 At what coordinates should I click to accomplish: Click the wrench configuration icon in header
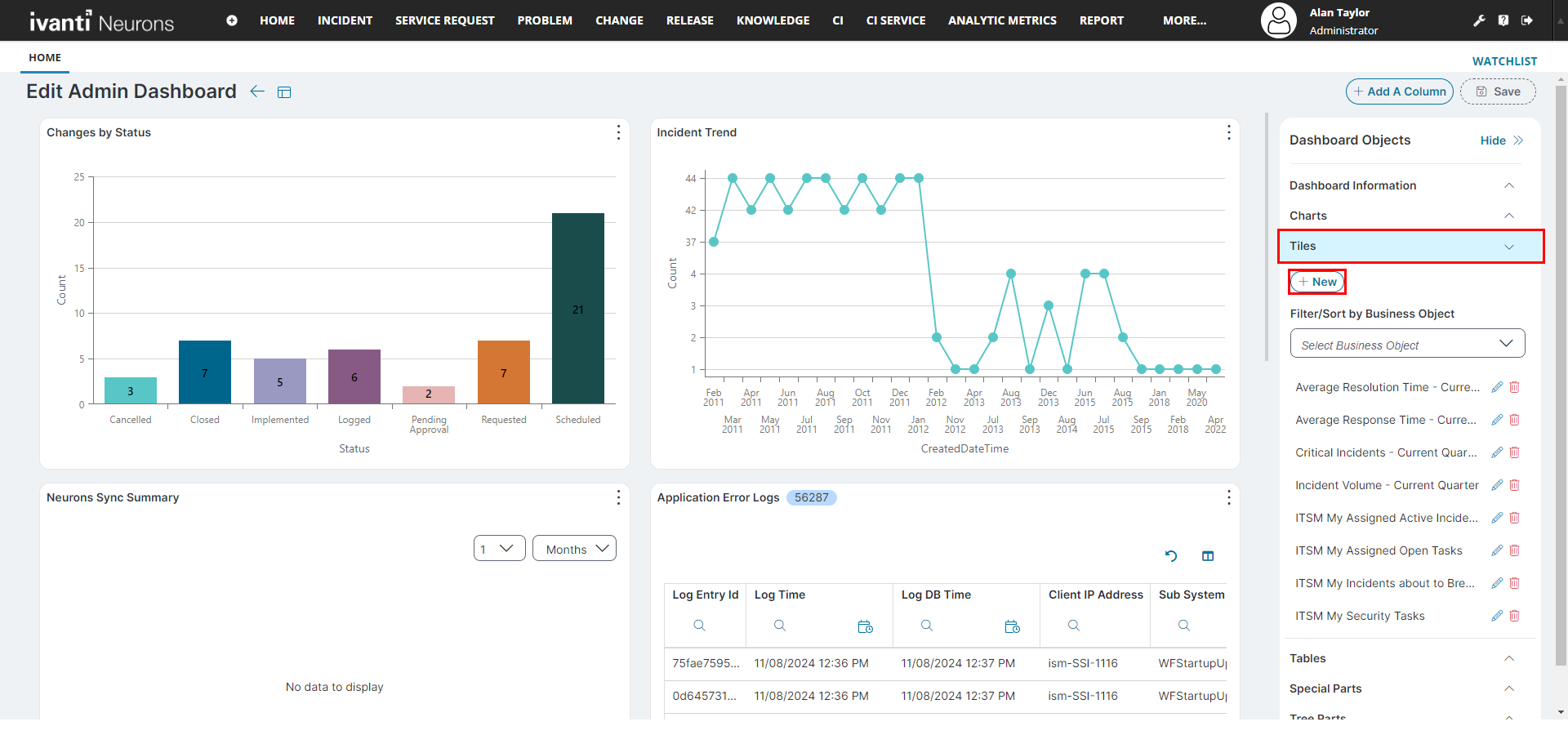pos(1479,20)
